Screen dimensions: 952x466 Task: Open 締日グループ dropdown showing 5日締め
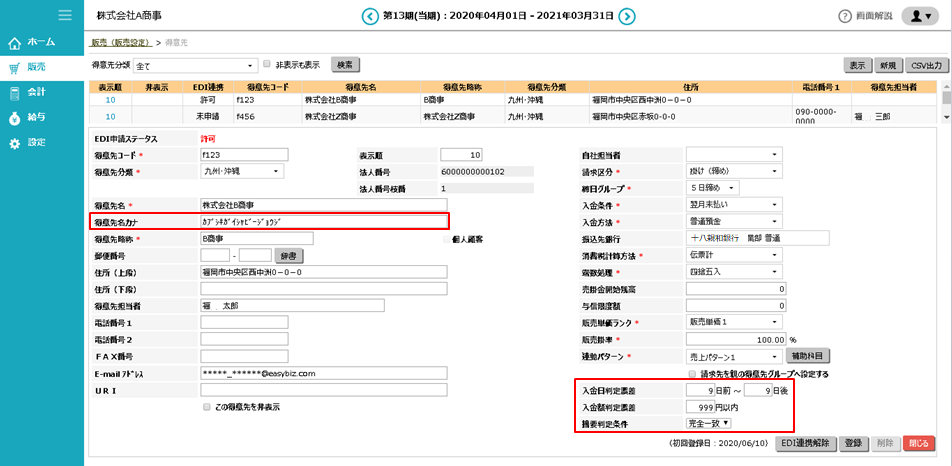pyautogui.click(x=713, y=188)
